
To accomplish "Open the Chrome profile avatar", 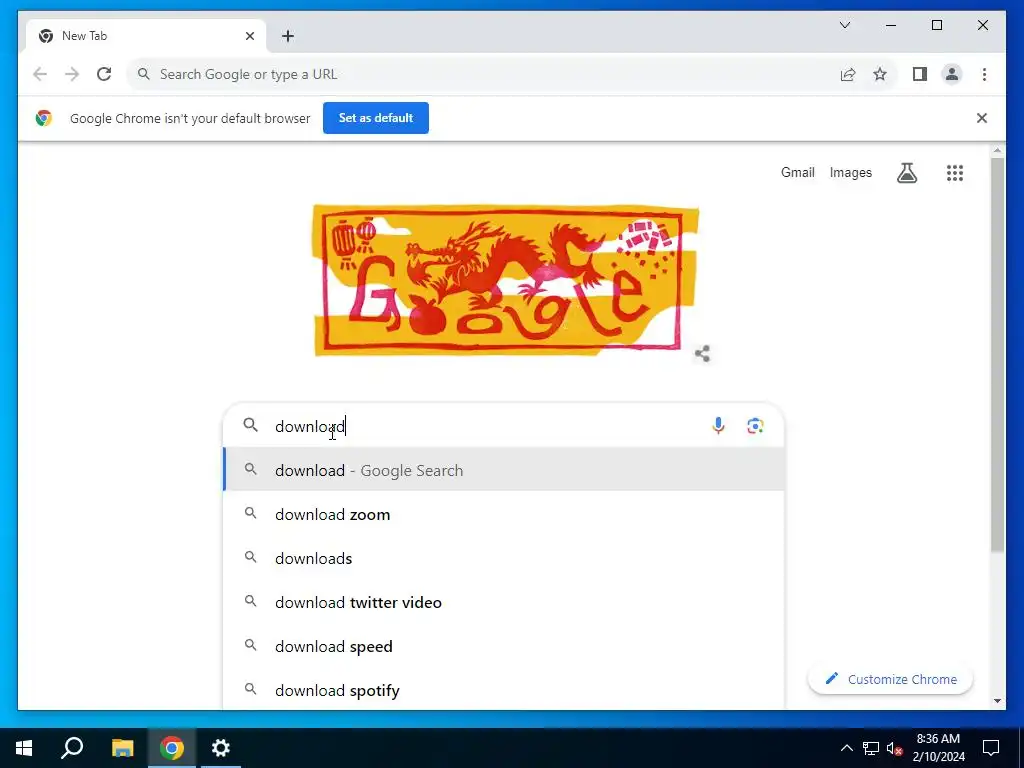I will pos(952,74).
